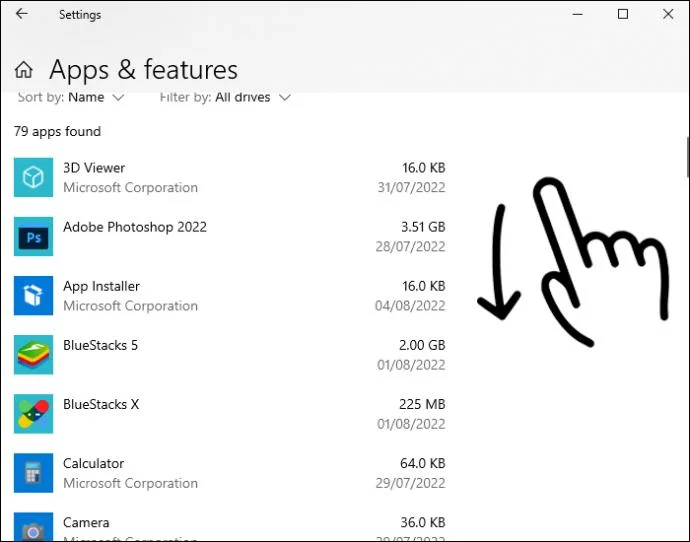
Task: Open the Filter by All drives dropdown
Action: 225,97
